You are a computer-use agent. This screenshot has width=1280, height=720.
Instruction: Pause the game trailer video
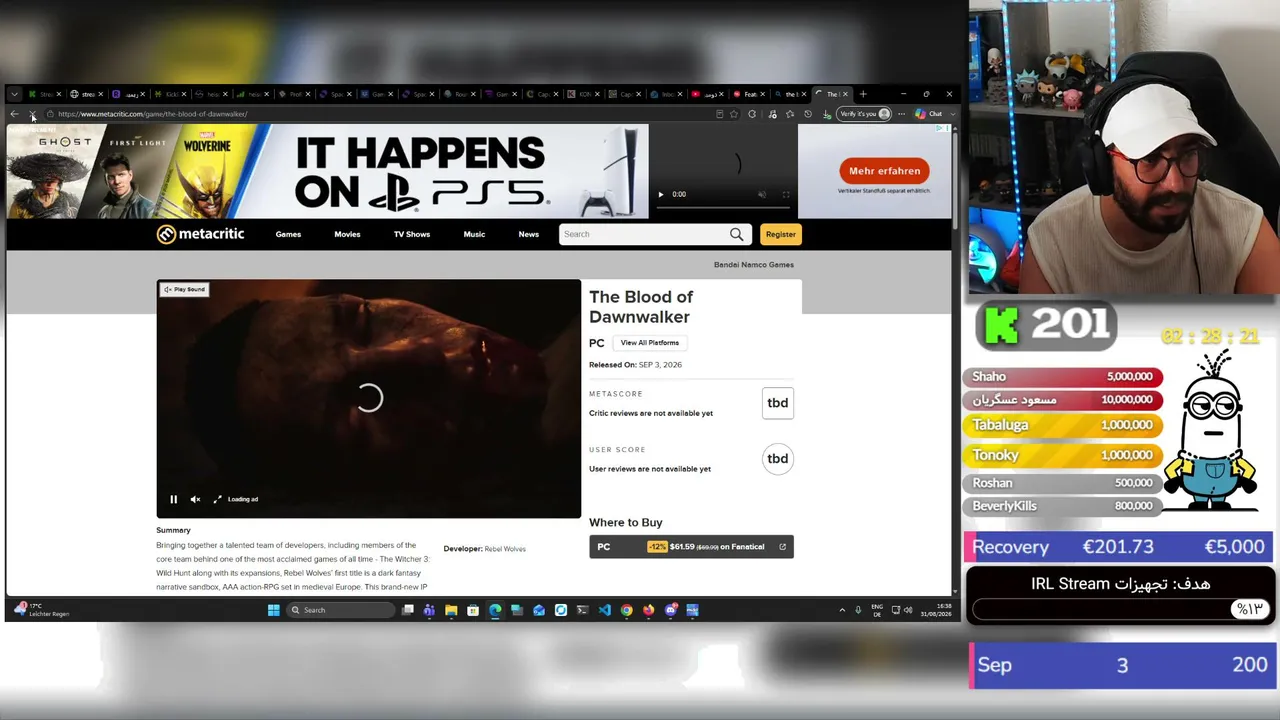tap(173, 499)
